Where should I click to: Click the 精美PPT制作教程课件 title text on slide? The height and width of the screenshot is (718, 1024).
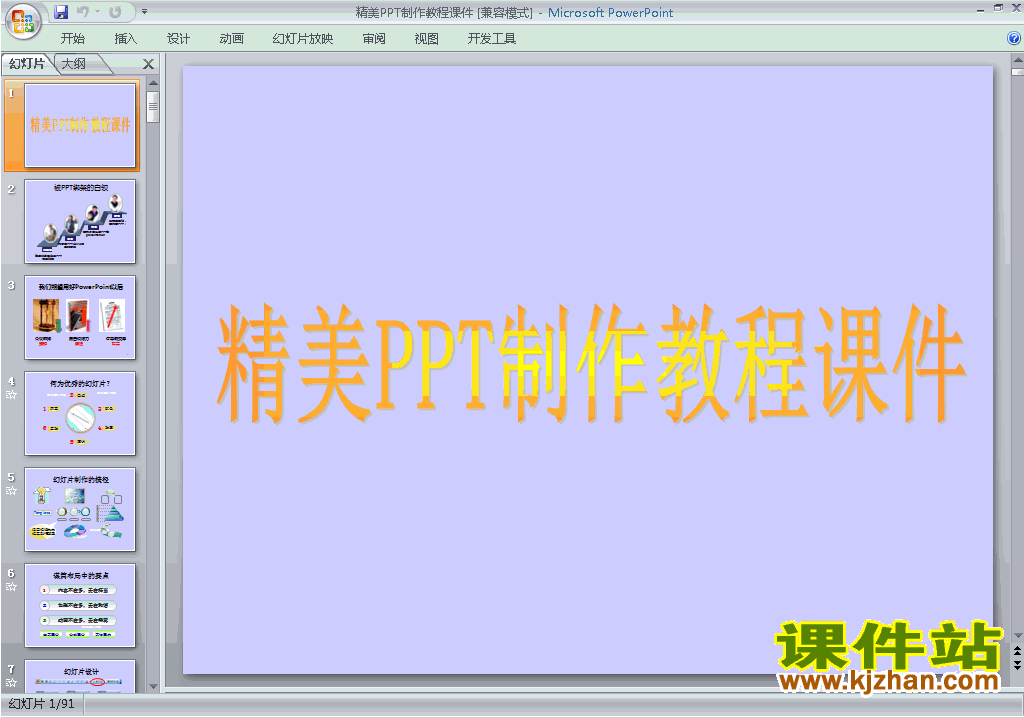pyautogui.click(x=591, y=363)
